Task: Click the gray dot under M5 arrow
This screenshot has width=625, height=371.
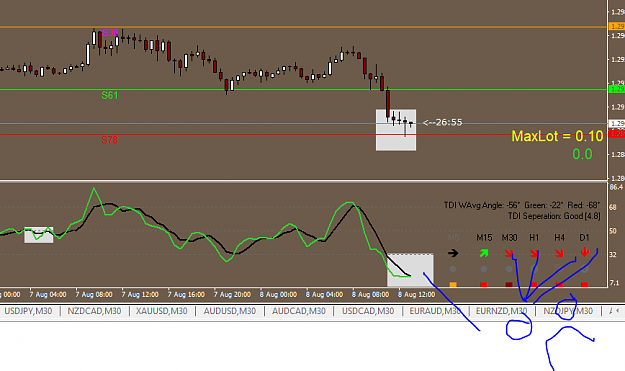Action: (x=453, y=269)
